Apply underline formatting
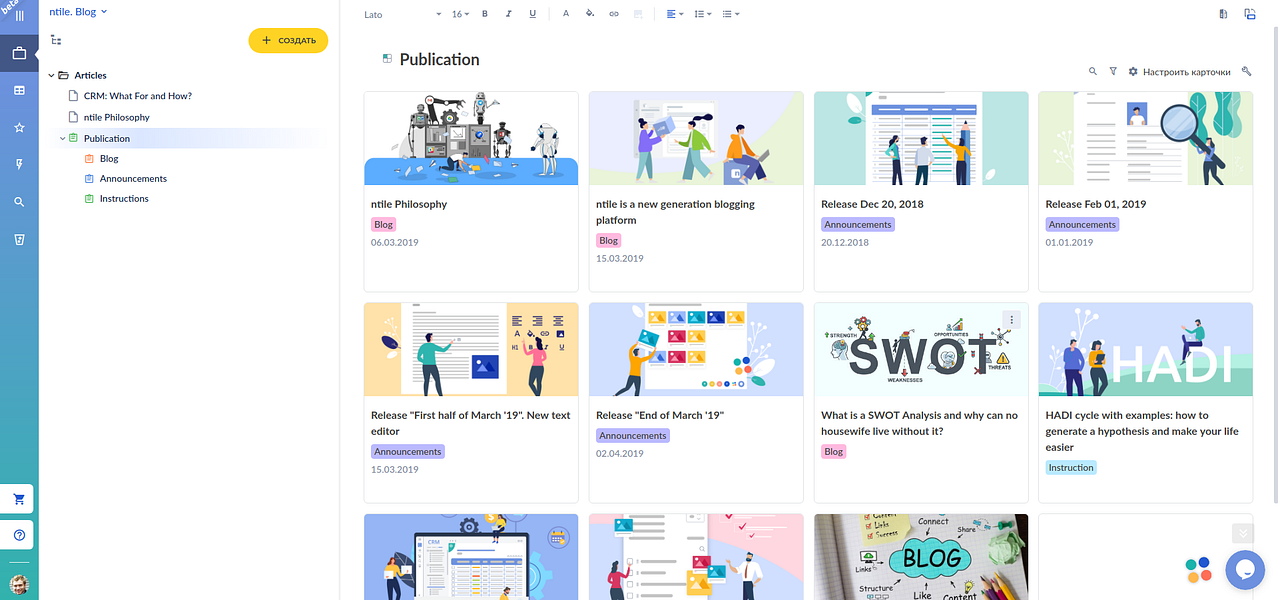This screenshot has height=600, width=1278. [x=532, y=14]
